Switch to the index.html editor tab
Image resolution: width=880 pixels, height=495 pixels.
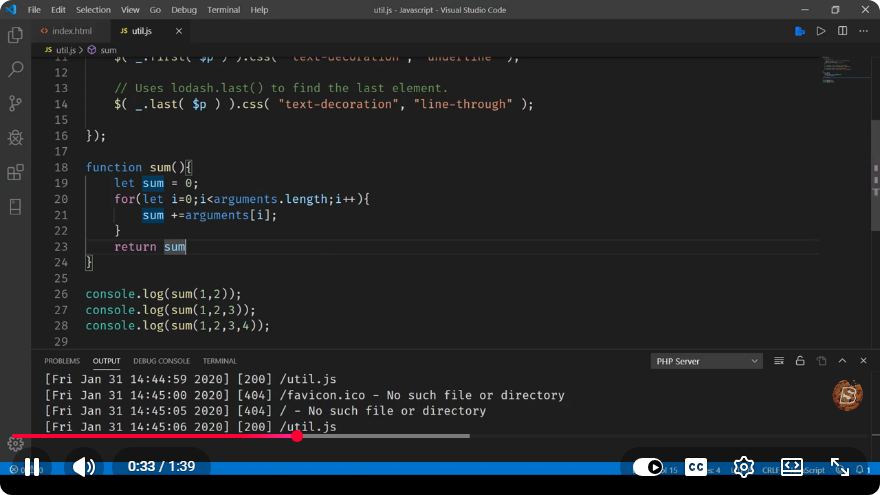click(x=66, y=31)
